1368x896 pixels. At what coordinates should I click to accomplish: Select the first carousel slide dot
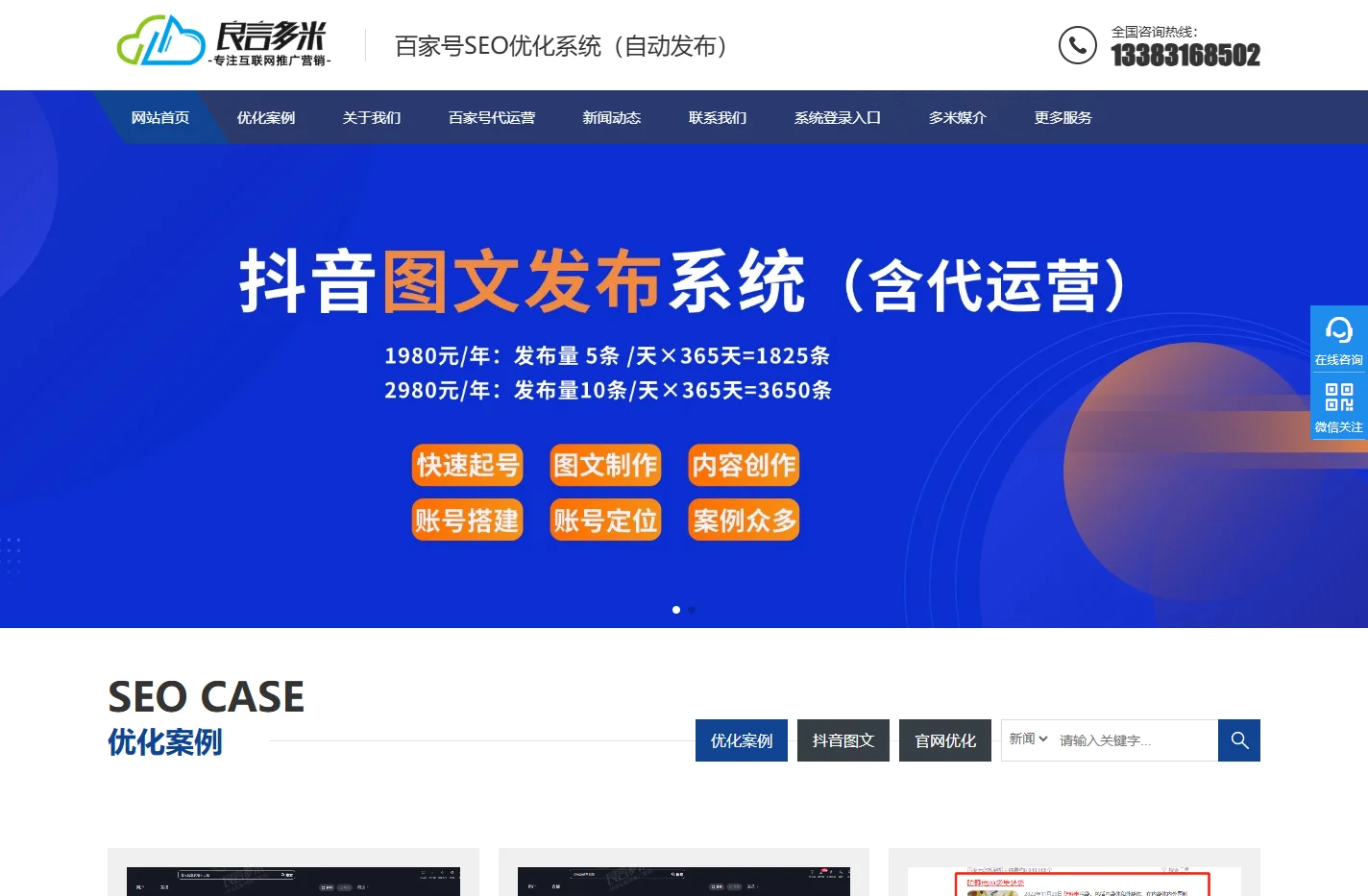click(x=676, y=610)
